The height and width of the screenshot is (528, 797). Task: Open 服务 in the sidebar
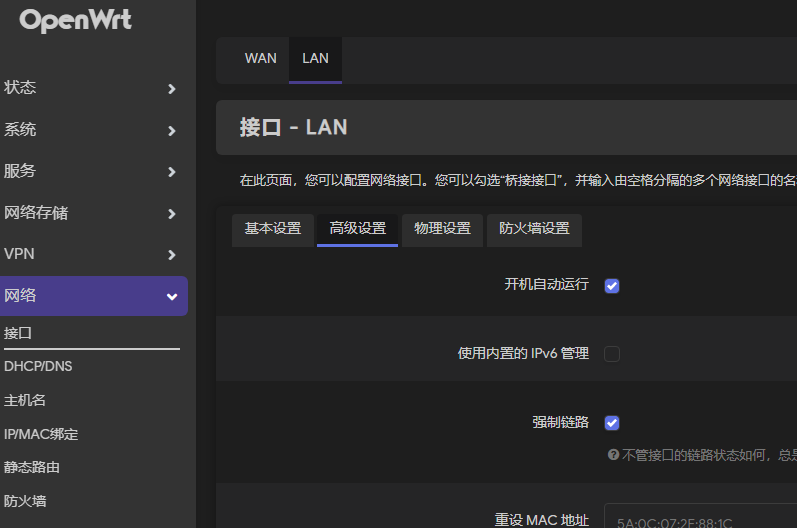coord(20,171)
